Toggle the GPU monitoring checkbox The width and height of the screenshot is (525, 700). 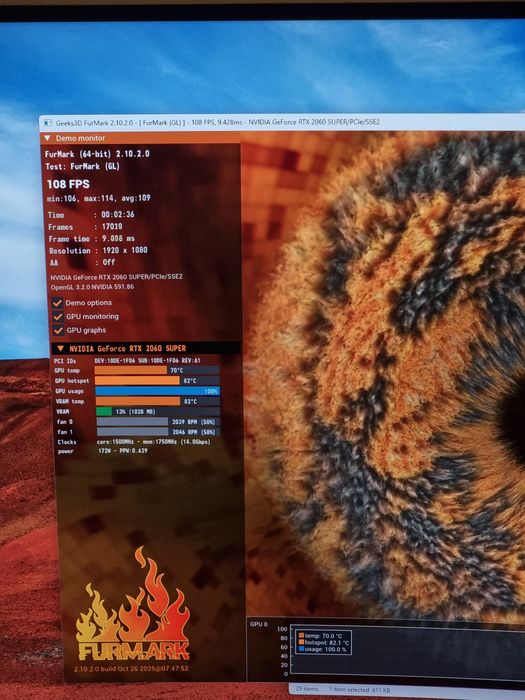point(58,317)
